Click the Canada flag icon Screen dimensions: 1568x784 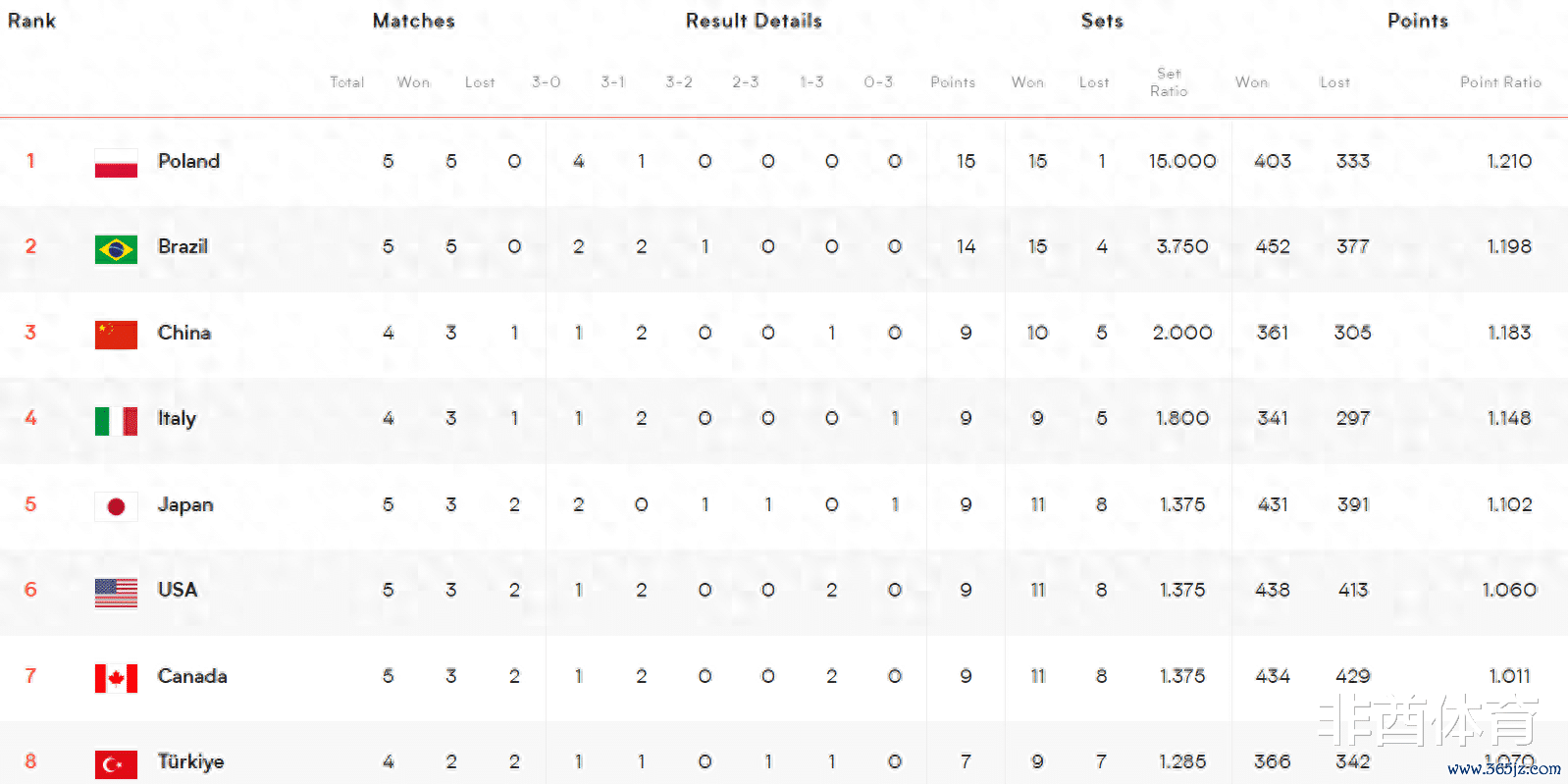116,678
